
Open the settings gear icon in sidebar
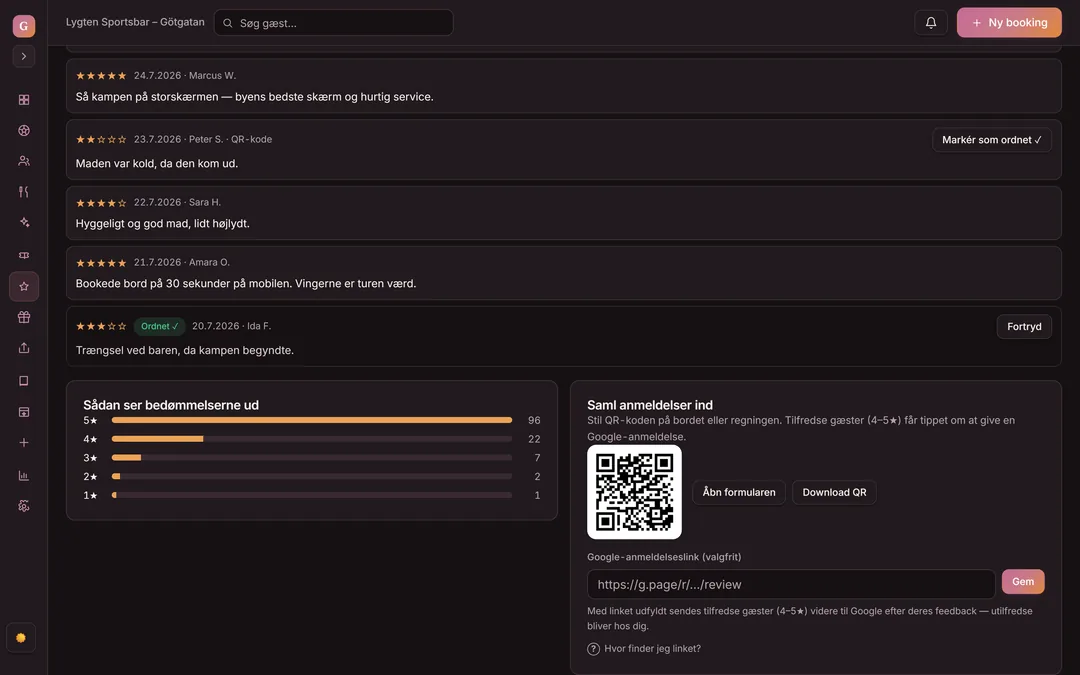[24, 506]
